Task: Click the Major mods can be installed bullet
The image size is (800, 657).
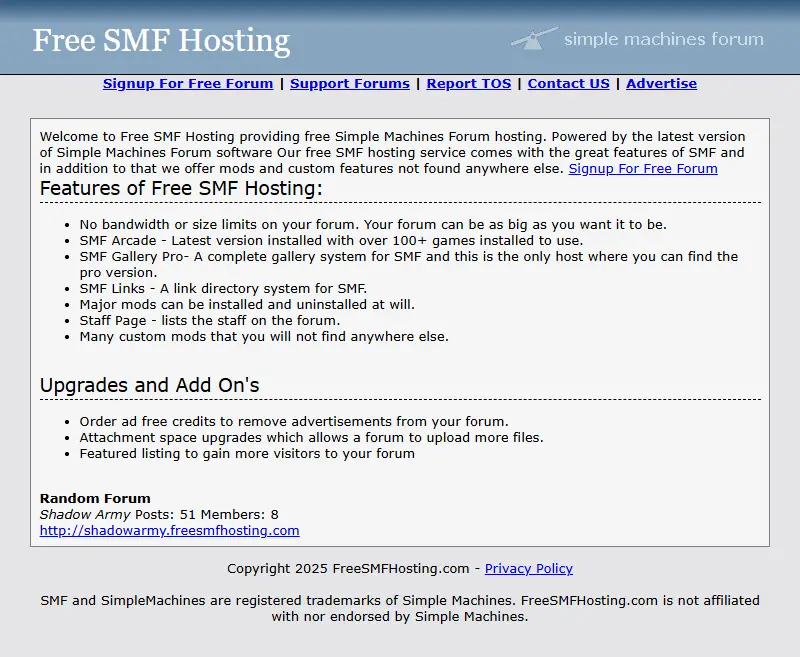Action: click(x=247, y=305)
